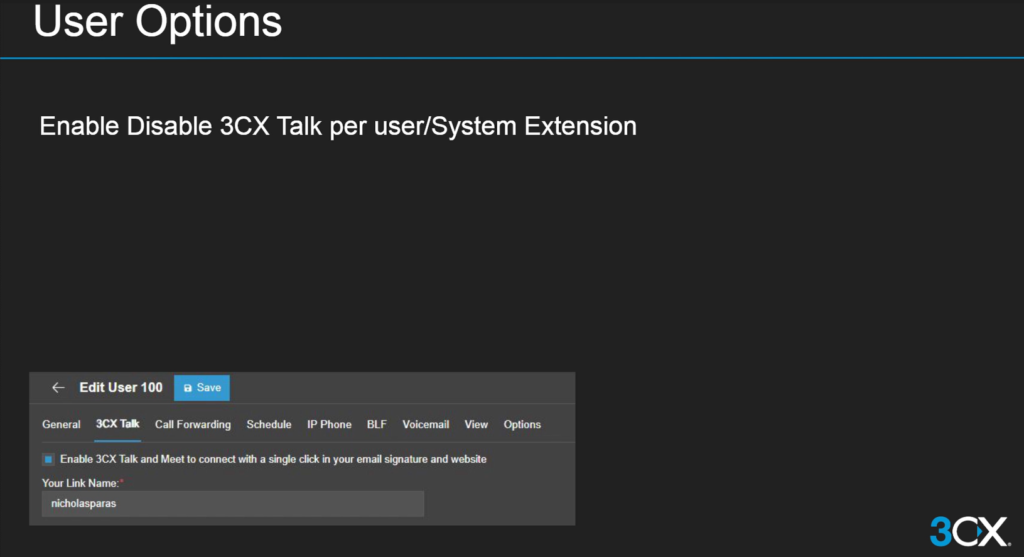Viewport: 1024px width, 557px height.
Task: Click the Your Link Name input field
Action: [232, 504]
